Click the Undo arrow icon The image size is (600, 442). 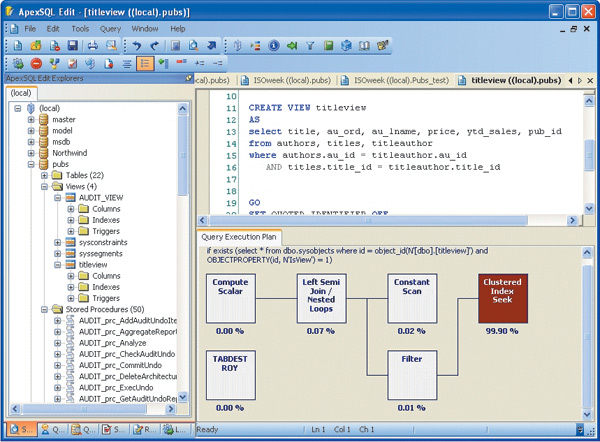[x=137, y=46]
